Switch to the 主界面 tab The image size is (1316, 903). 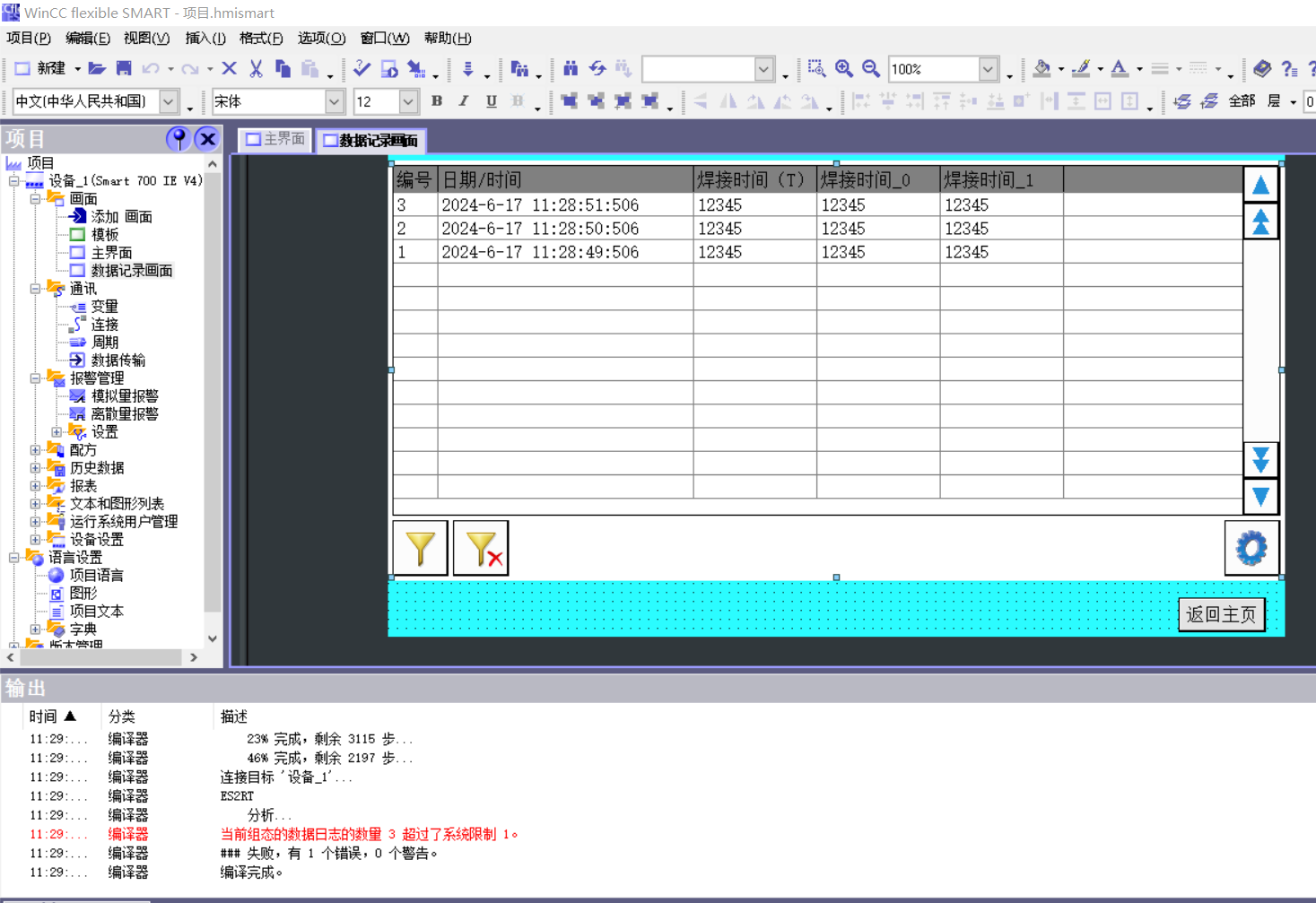276,139
